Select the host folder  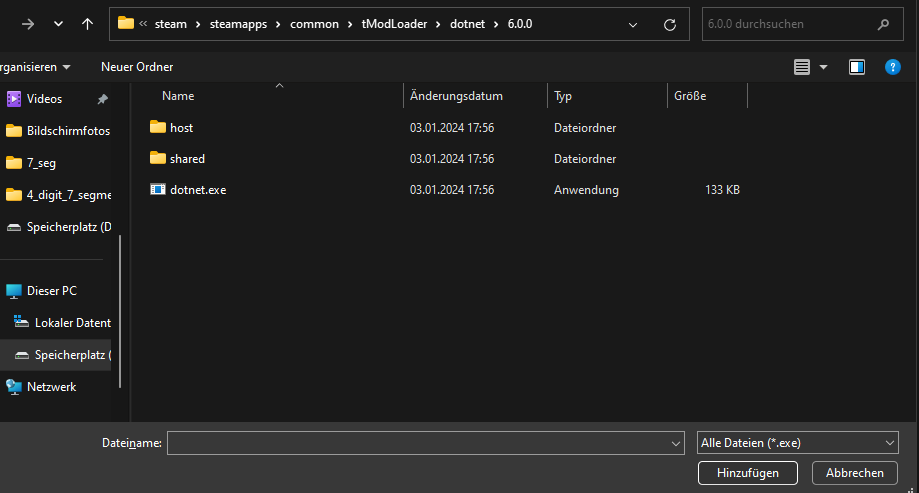click(181, 128)
